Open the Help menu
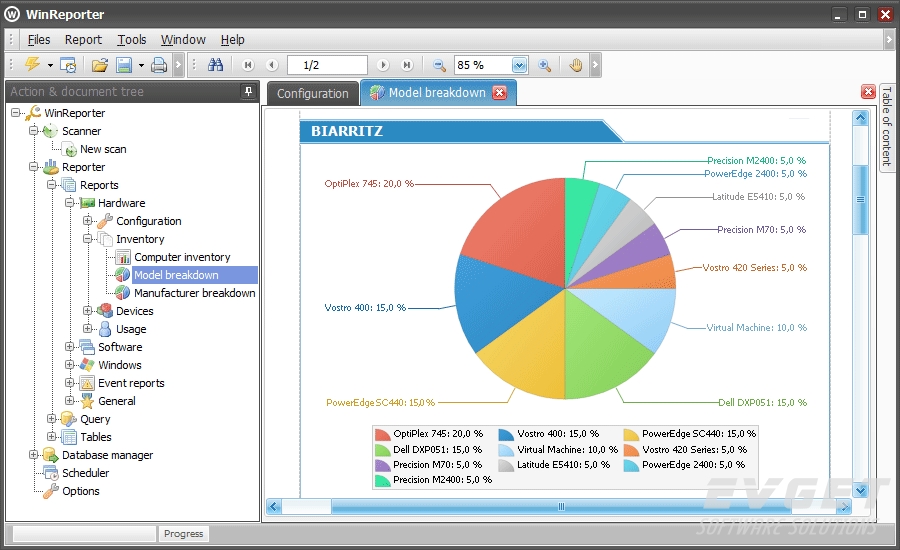Screen dimensions: 900x550 coord(232,40)
